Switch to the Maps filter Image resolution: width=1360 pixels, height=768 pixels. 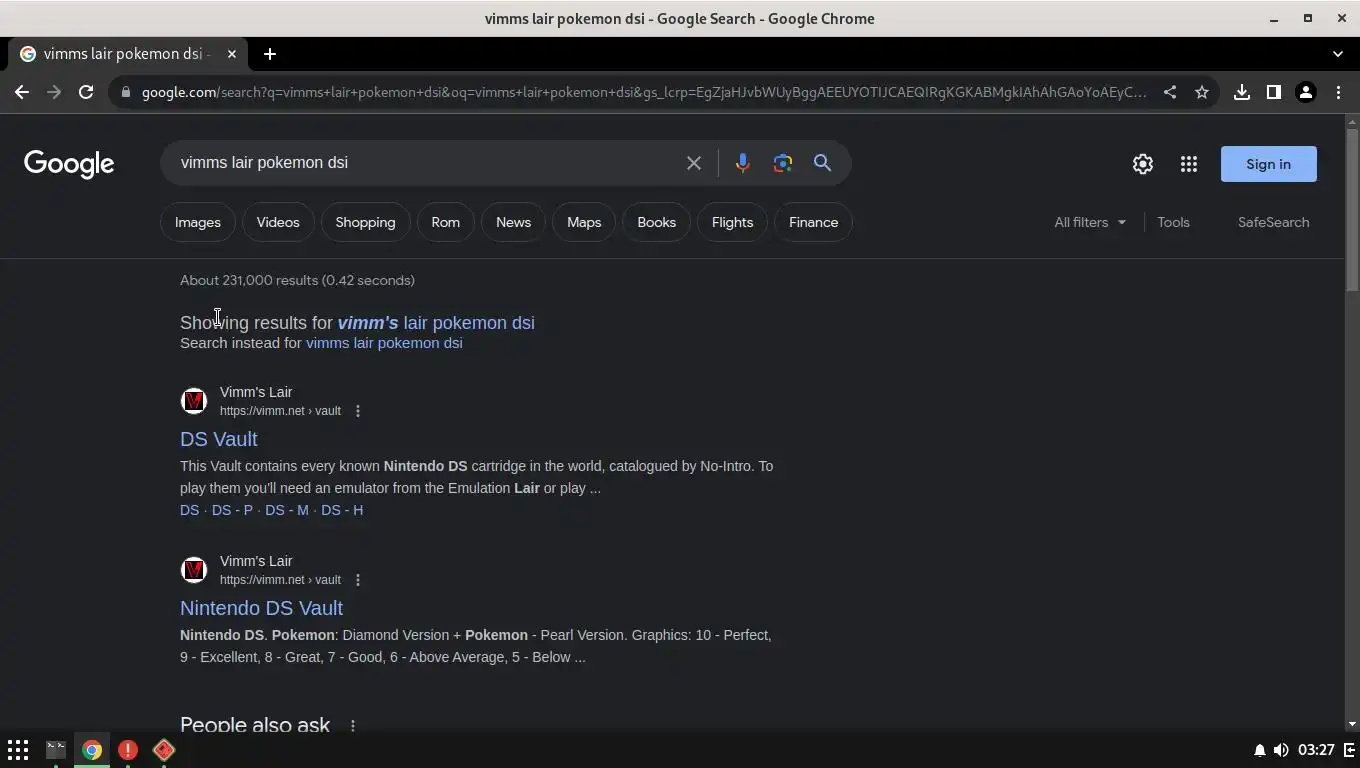click(584, 222)
